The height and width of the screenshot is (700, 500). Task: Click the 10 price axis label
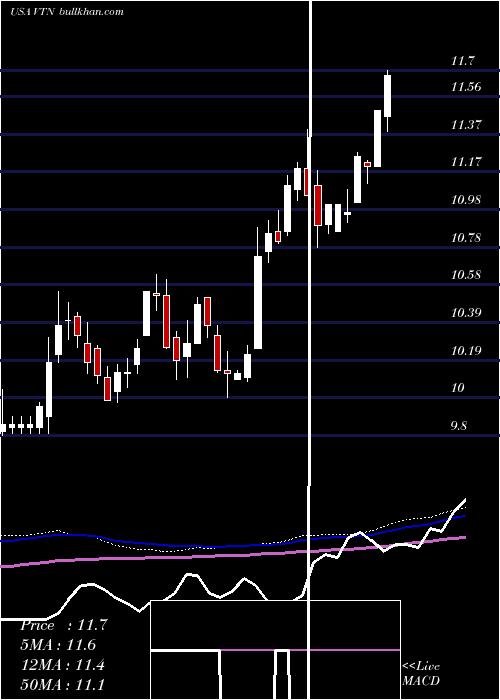458,388
